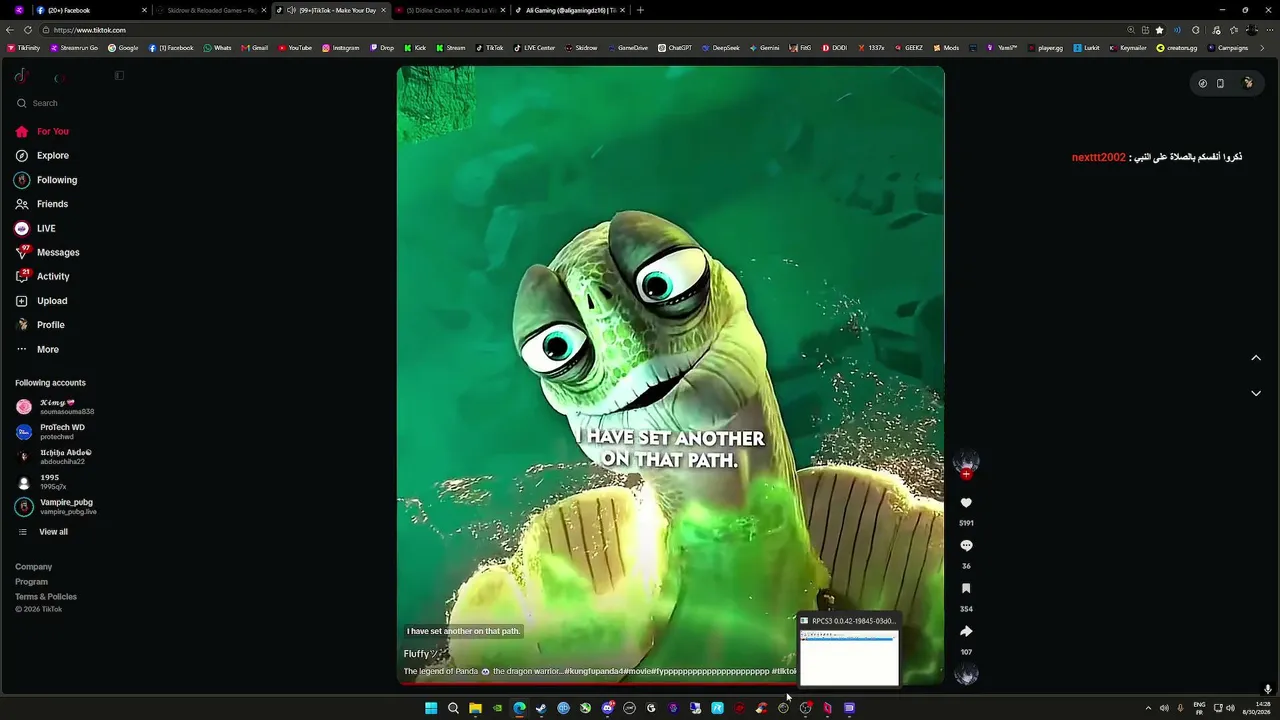Open browser settings and more menu
Image resolution: width=1280 pixels, height=720 pixels.
pyautogui.click(x=1268, y=30)
